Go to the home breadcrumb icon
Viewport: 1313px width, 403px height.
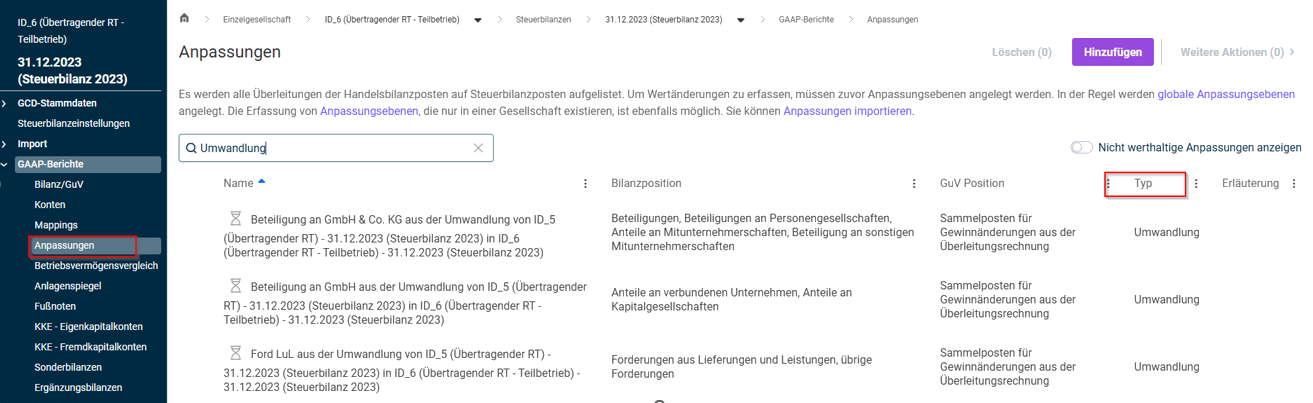pos(184,19)
